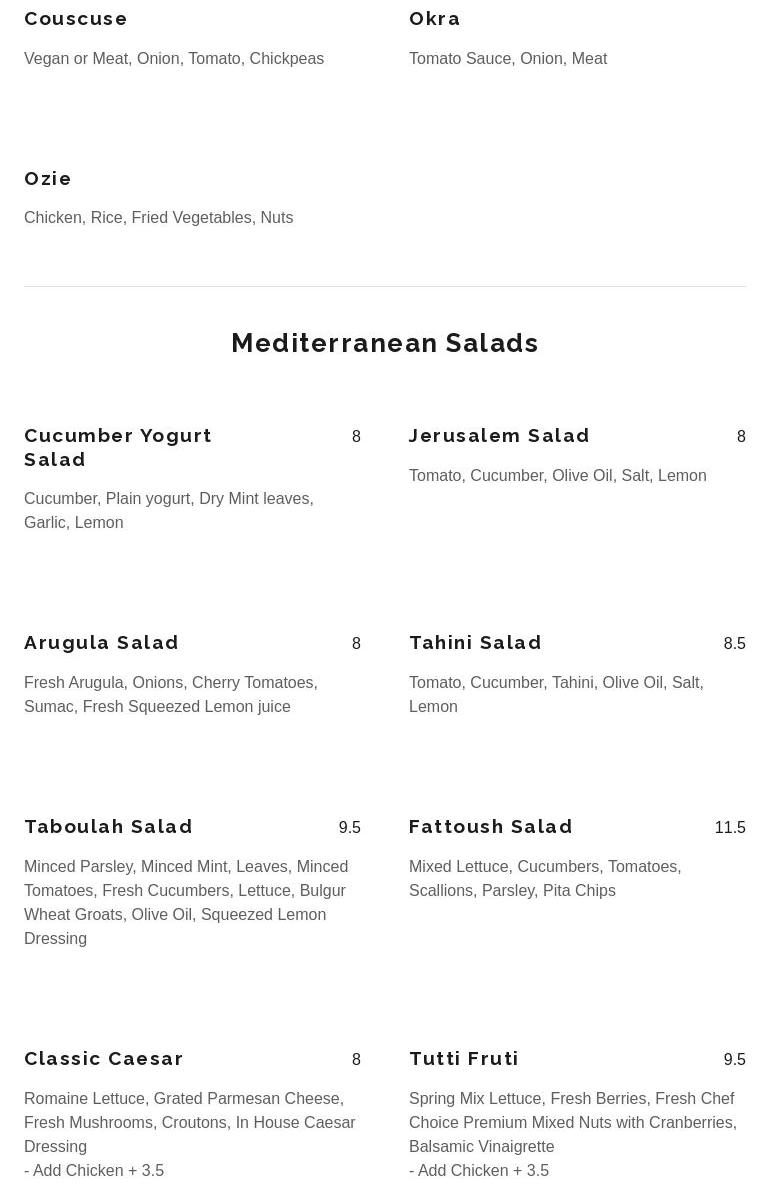The width and height of the screenshot is (770, 1201).
Task: Open the Taboulah Salad item
Action: click(x=109, y=827)
